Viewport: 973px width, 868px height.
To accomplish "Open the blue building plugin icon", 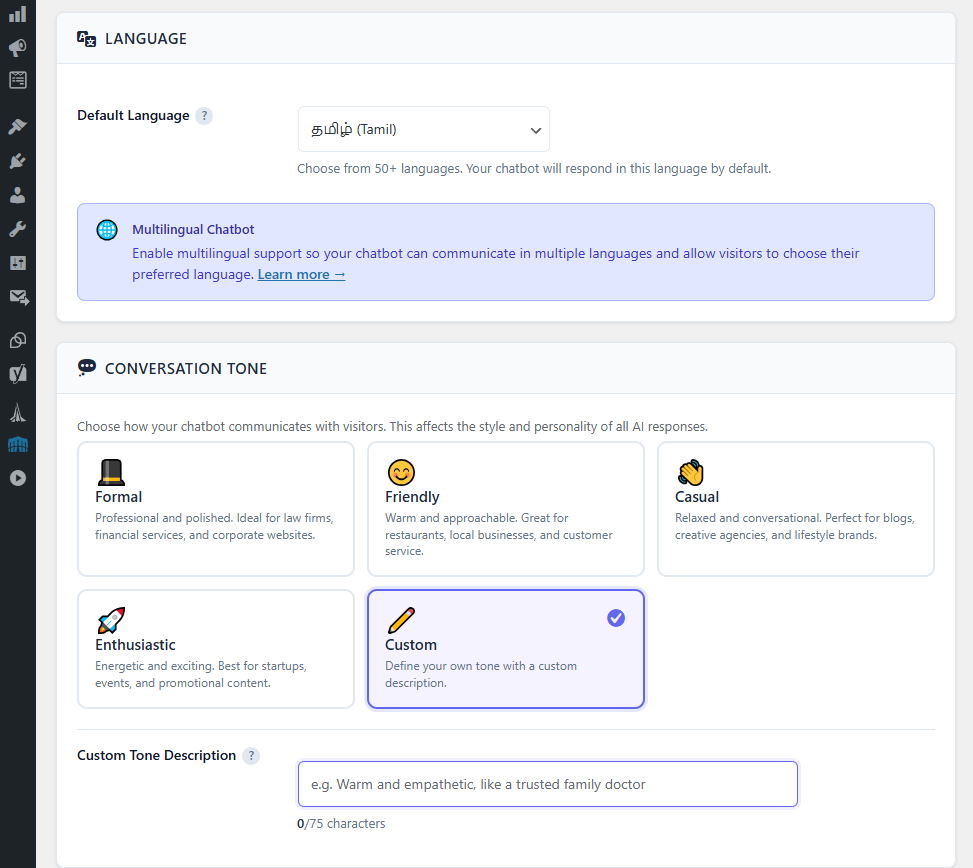I will (16, 444).
